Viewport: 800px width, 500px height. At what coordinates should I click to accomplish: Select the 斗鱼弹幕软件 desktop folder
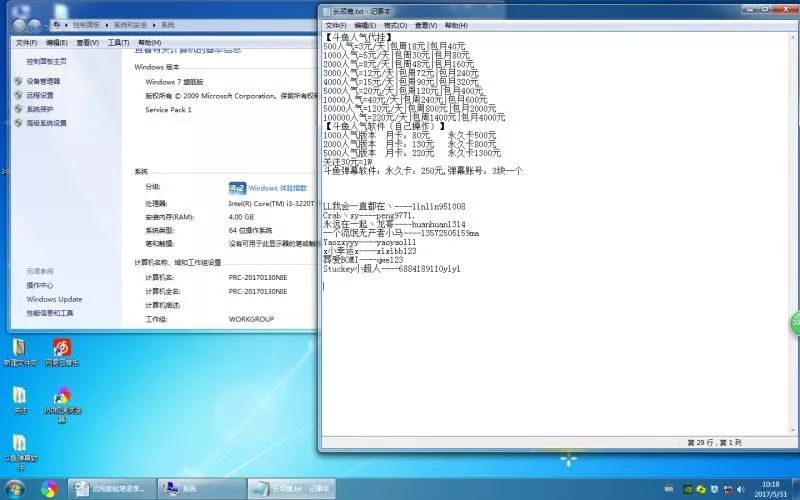coord(20,452)
